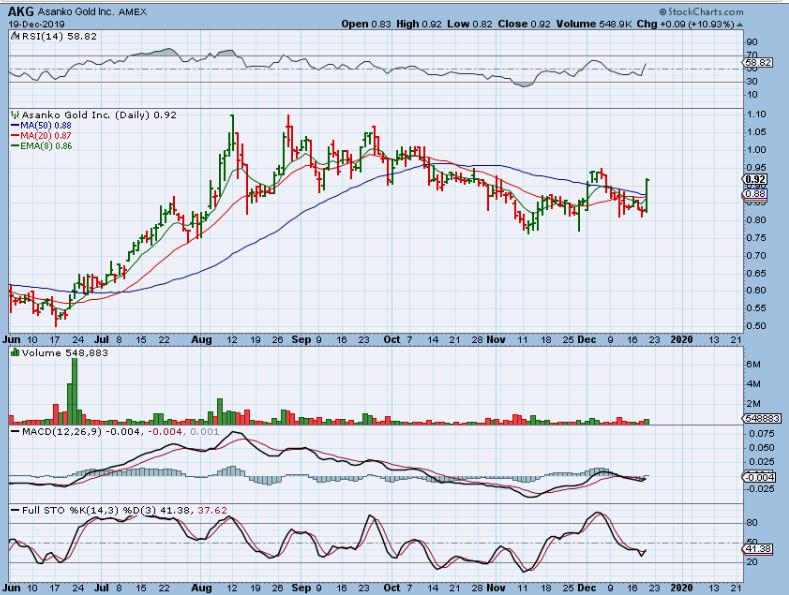Click the Chg +0.09 (+10.93%) value
Viewport: 789px width, 595px height.
[x=685, y=24]
